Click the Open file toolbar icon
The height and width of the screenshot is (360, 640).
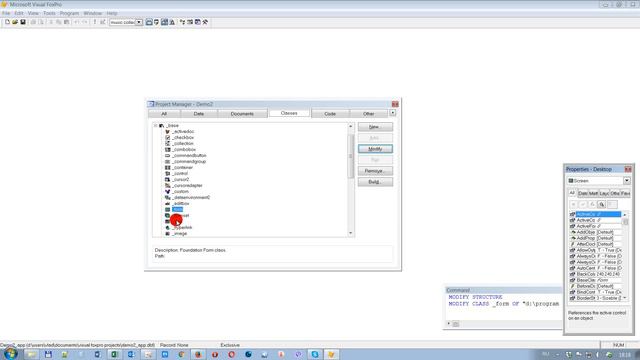tap(15, 22)
